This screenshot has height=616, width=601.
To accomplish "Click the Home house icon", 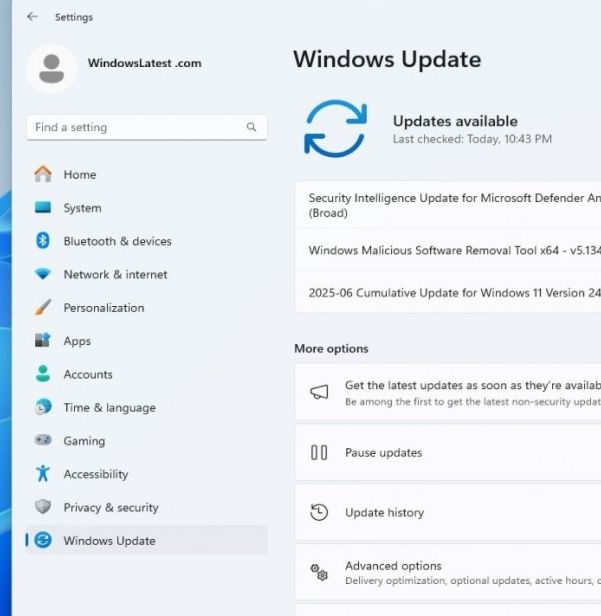I will 43,174.
